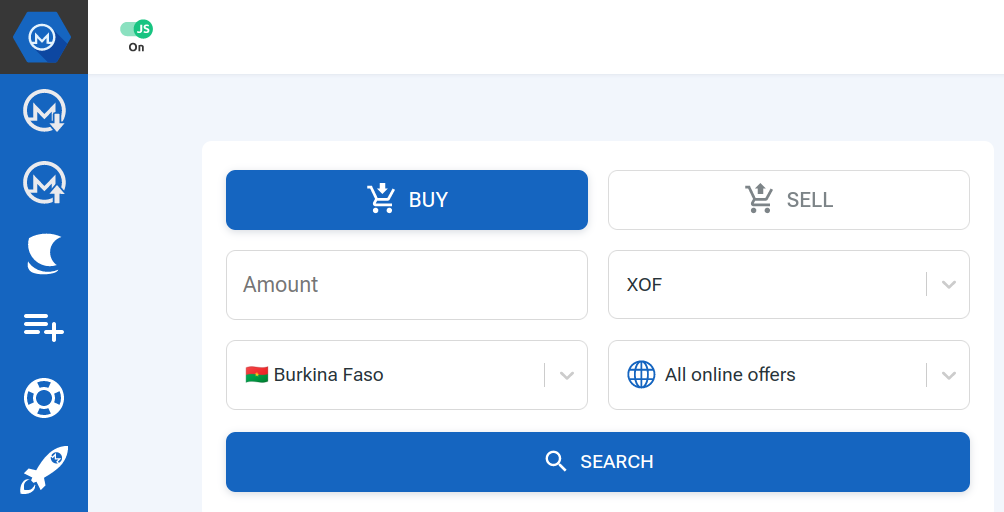The width and height of the screenshot is (1004, 512).
Task: Expand the Burkina Faso country dropdown arrow
Action: tap(567, 376)
